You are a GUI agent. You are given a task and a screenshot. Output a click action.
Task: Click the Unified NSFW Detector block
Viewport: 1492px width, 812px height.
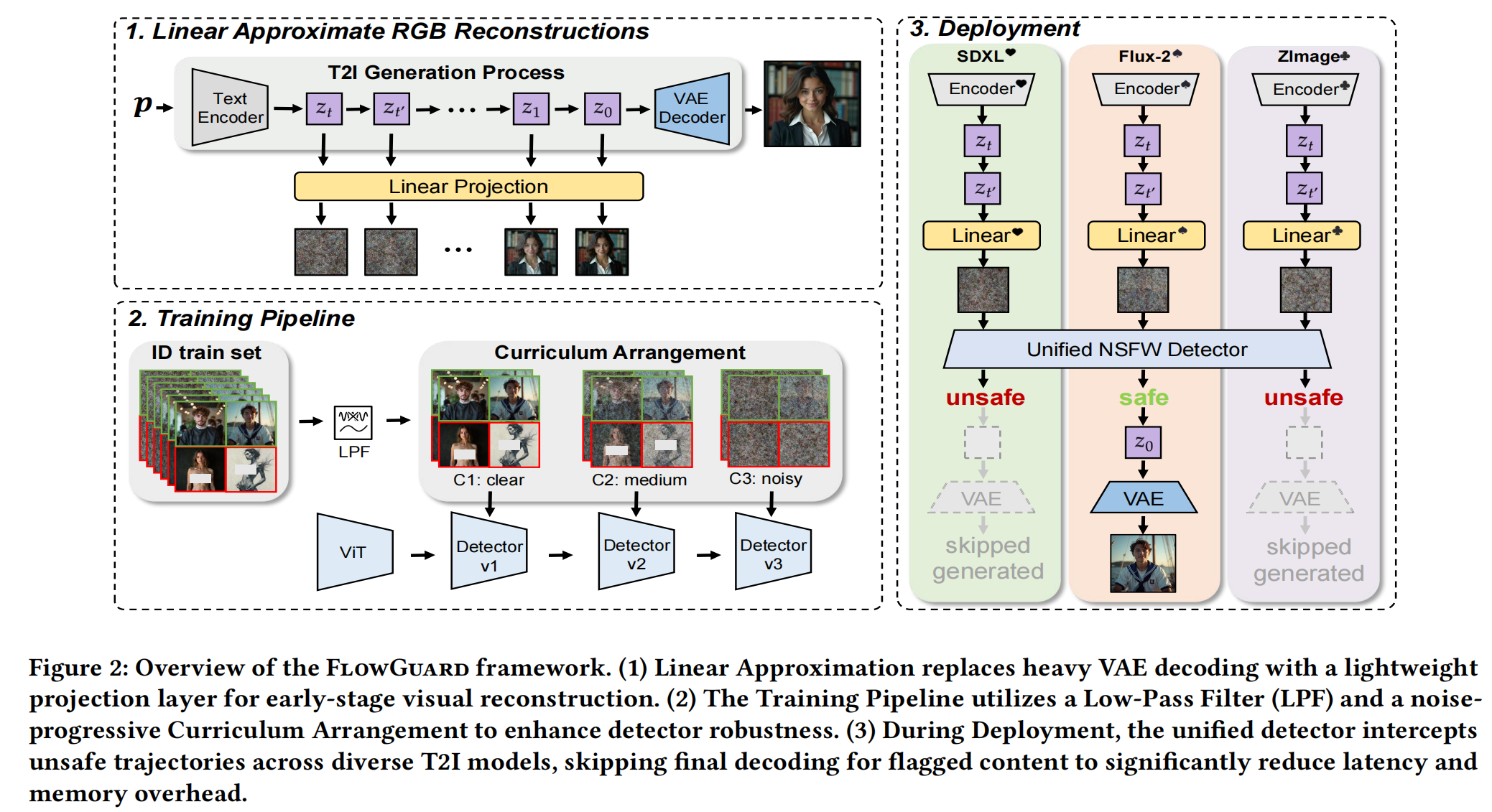click(1137, 350)
